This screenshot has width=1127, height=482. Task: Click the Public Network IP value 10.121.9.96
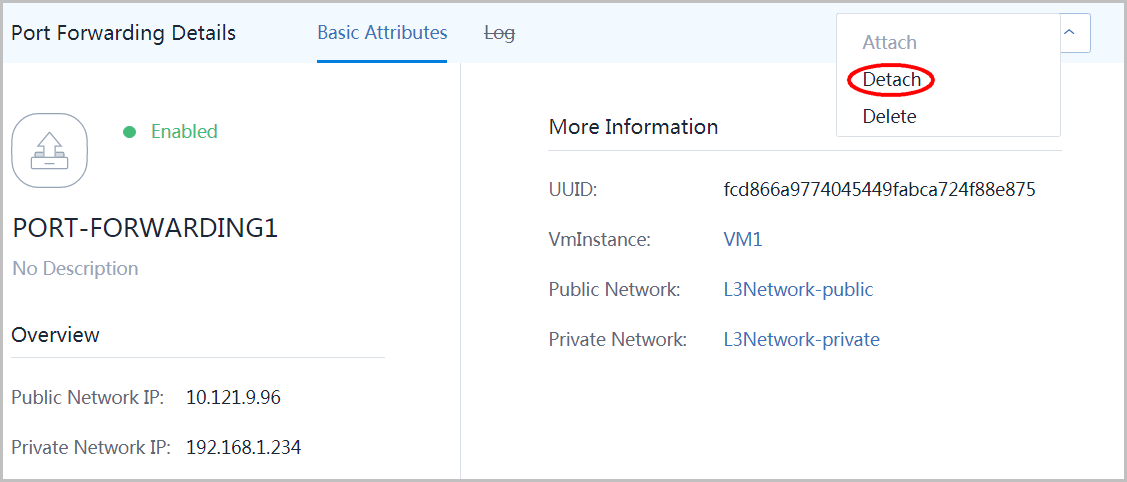click(233, 397)
